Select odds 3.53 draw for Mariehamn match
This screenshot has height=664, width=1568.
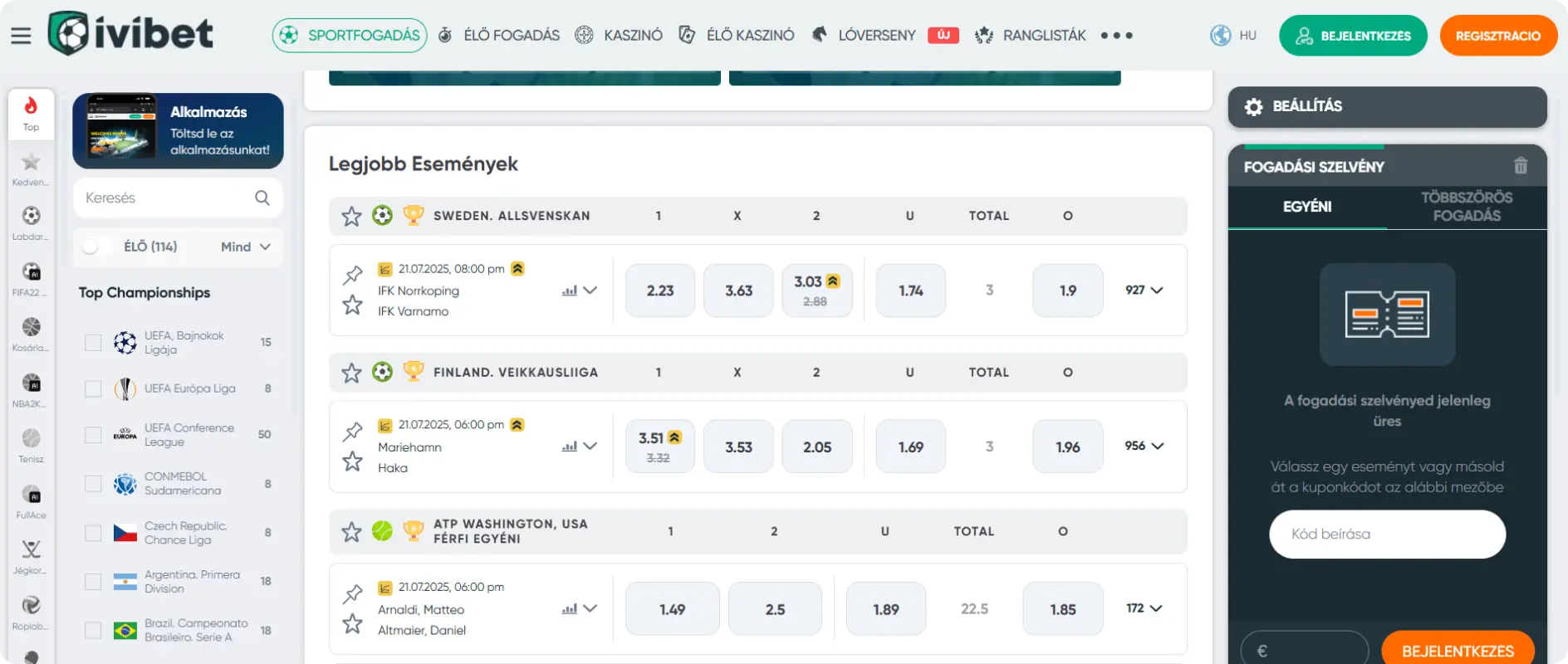point(738,447)
